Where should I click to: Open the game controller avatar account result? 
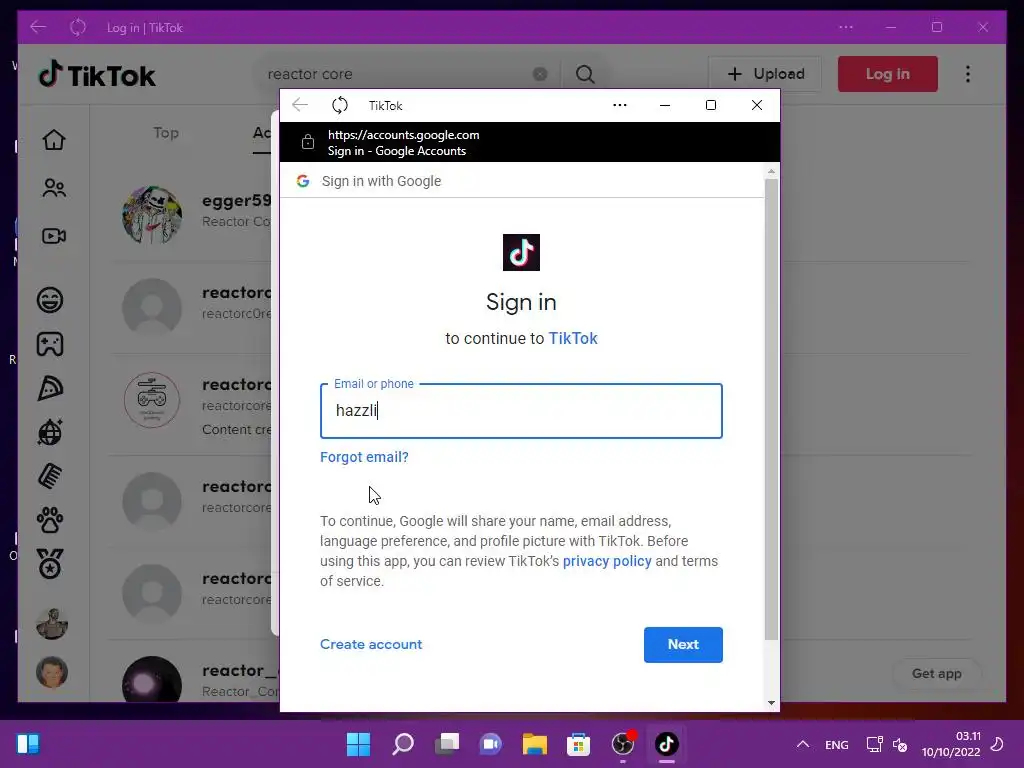point(152,400)
